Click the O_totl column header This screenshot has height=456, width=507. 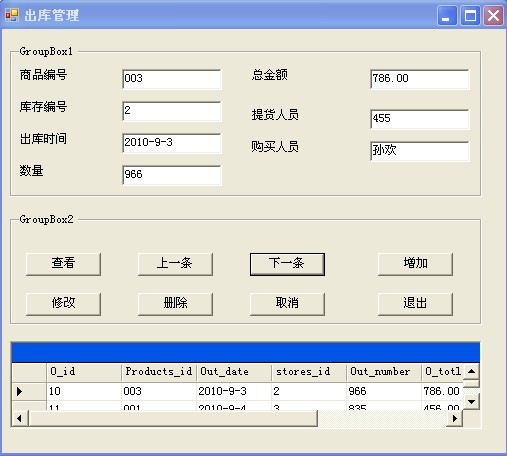pyautogui.click(x=442, y=372)
